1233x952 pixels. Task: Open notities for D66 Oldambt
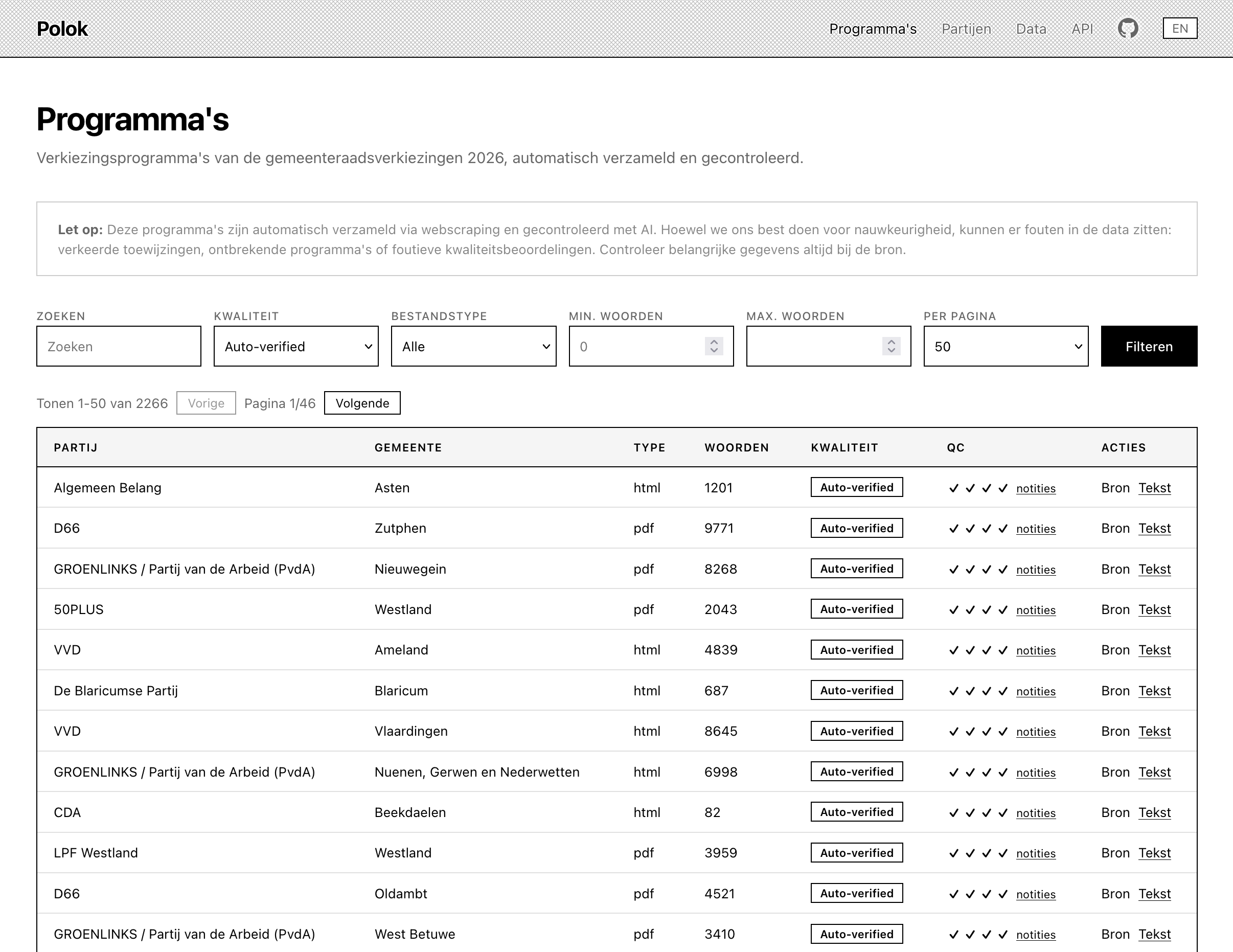1036,894
